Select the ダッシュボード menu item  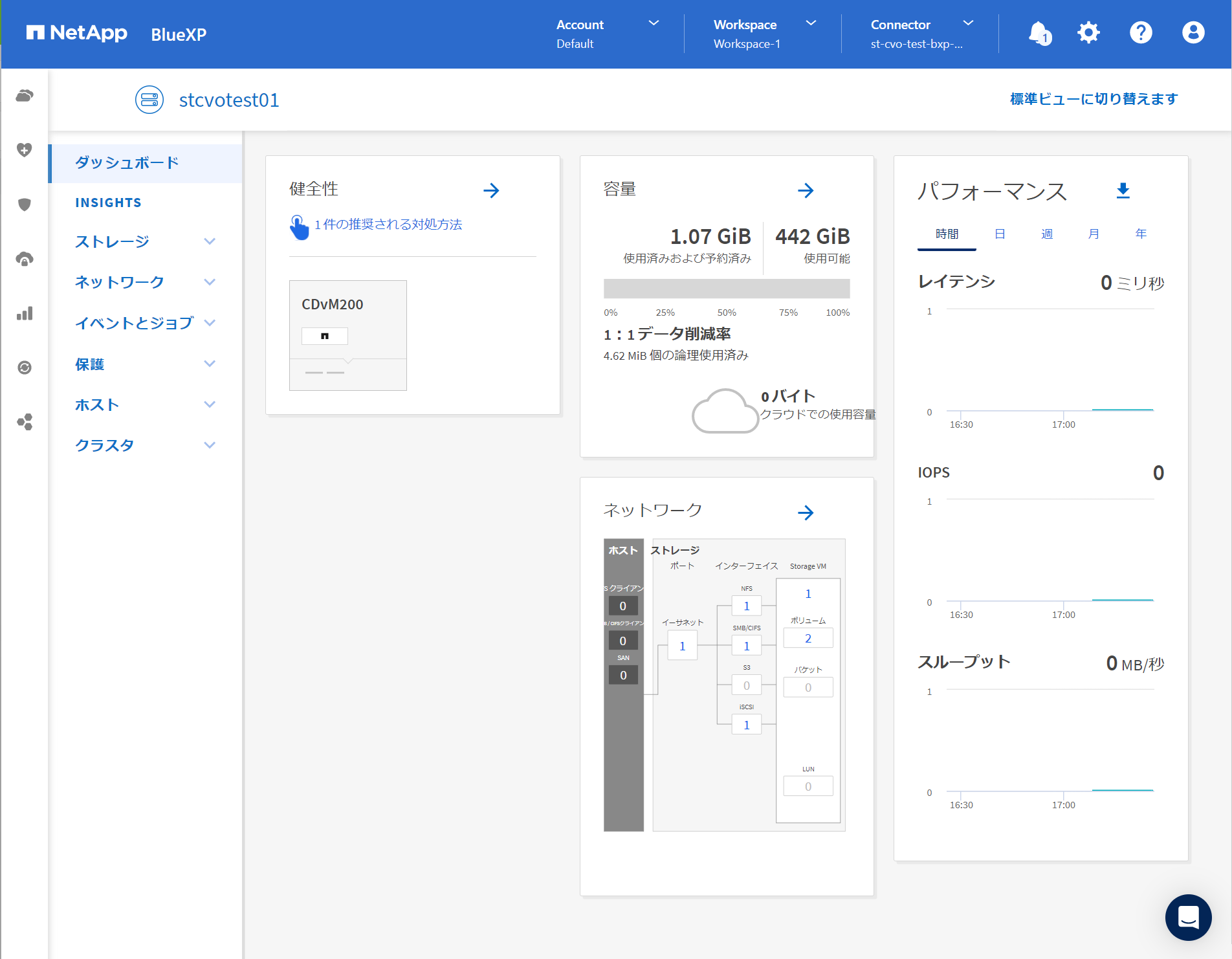[x=127, y=163]
